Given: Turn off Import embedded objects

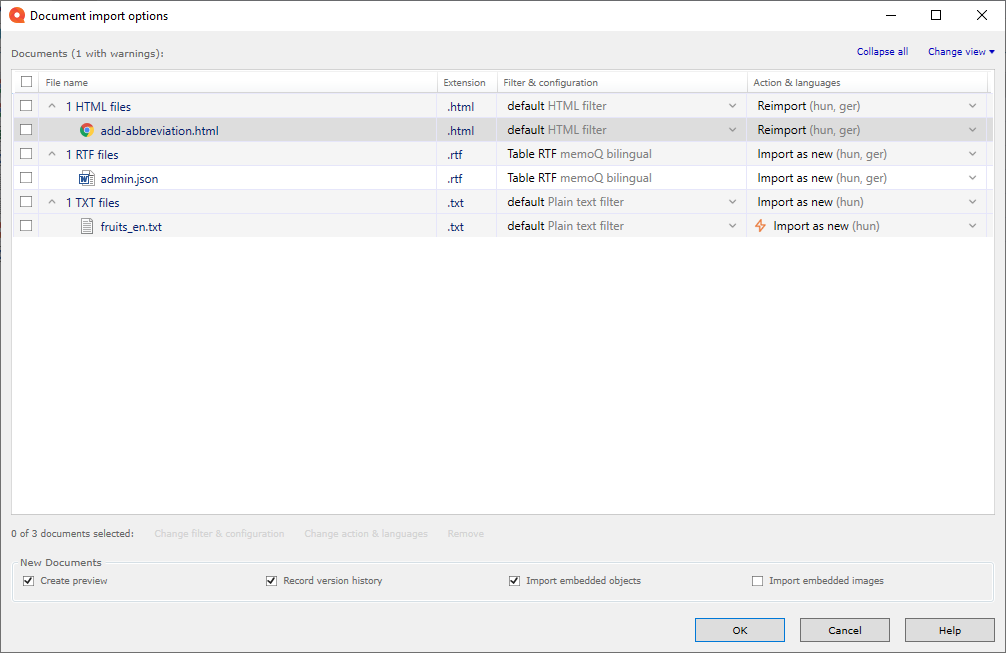Looking at the screenshot, I should click(514, 580).
